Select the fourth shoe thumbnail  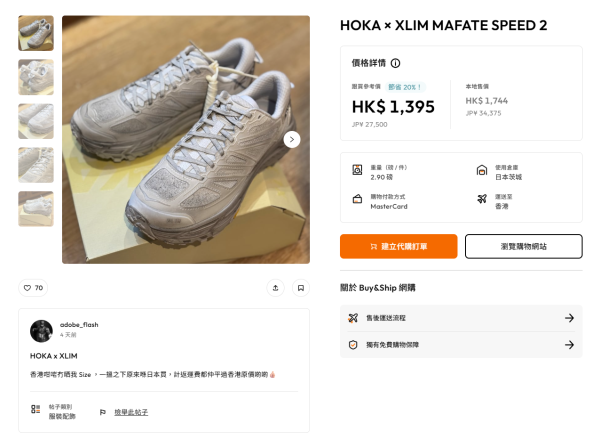click(x=36, y=165)
